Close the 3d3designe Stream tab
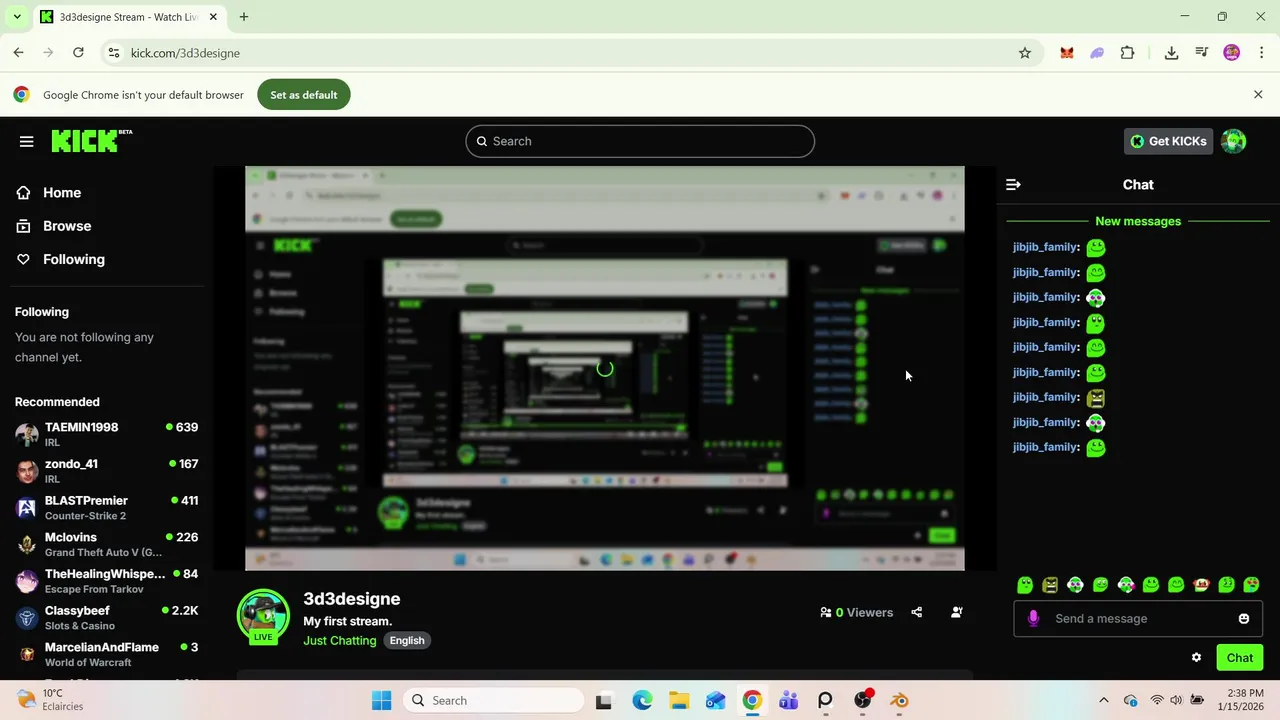1280x720 pixels. click(x=213, y=17)
